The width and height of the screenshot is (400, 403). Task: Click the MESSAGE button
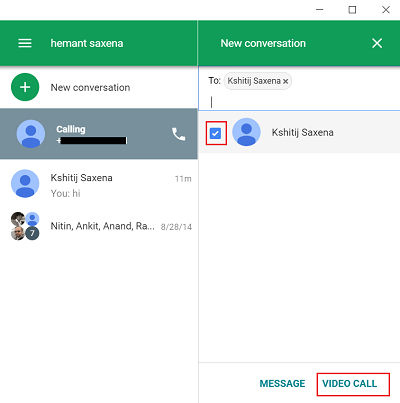pos(282,384)
